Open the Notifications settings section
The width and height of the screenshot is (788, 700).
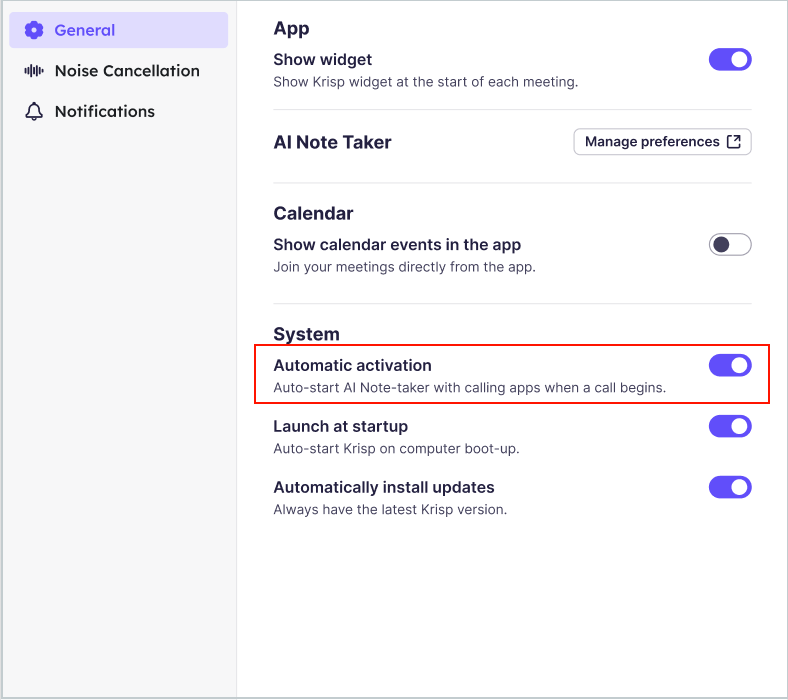(x=119, y=111)
